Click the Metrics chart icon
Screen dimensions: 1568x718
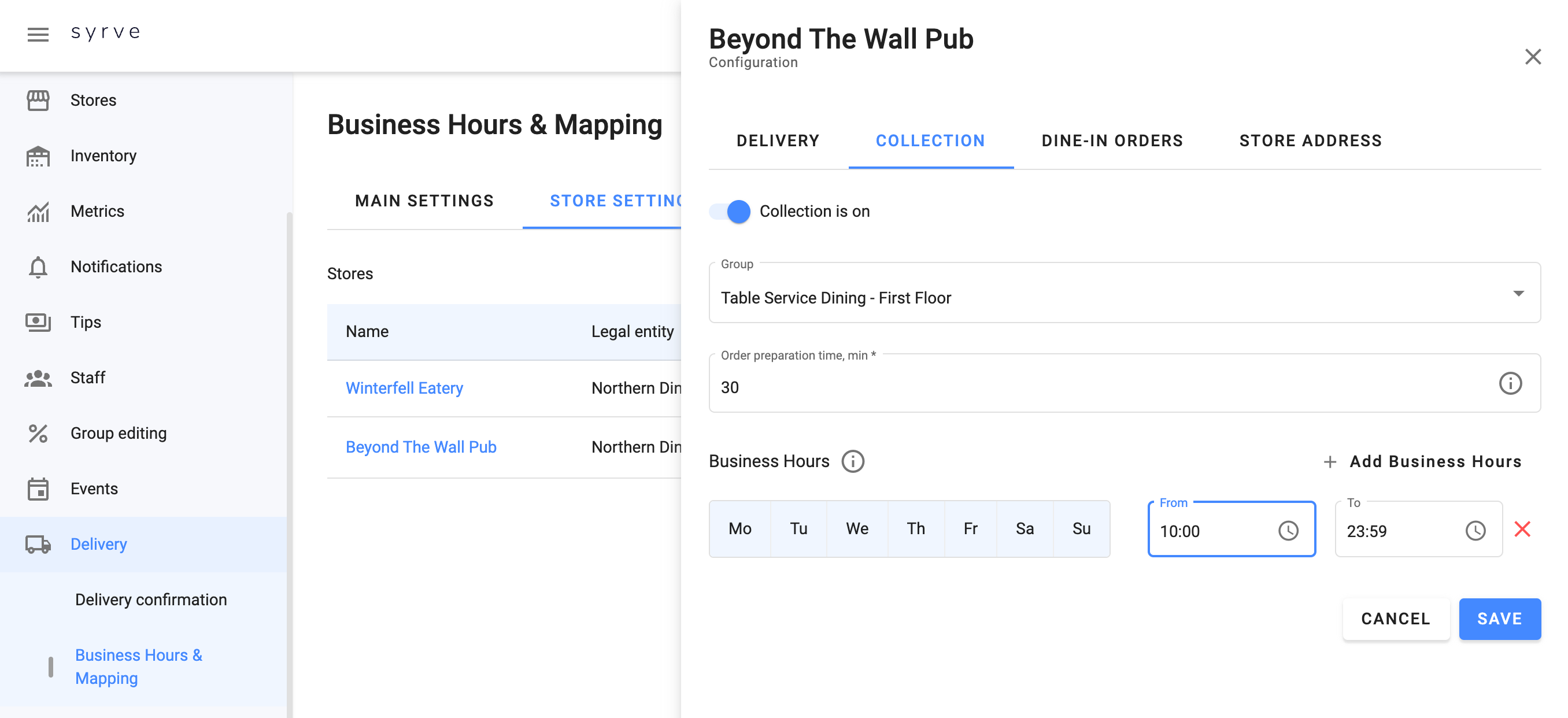[x=38, y=212]
